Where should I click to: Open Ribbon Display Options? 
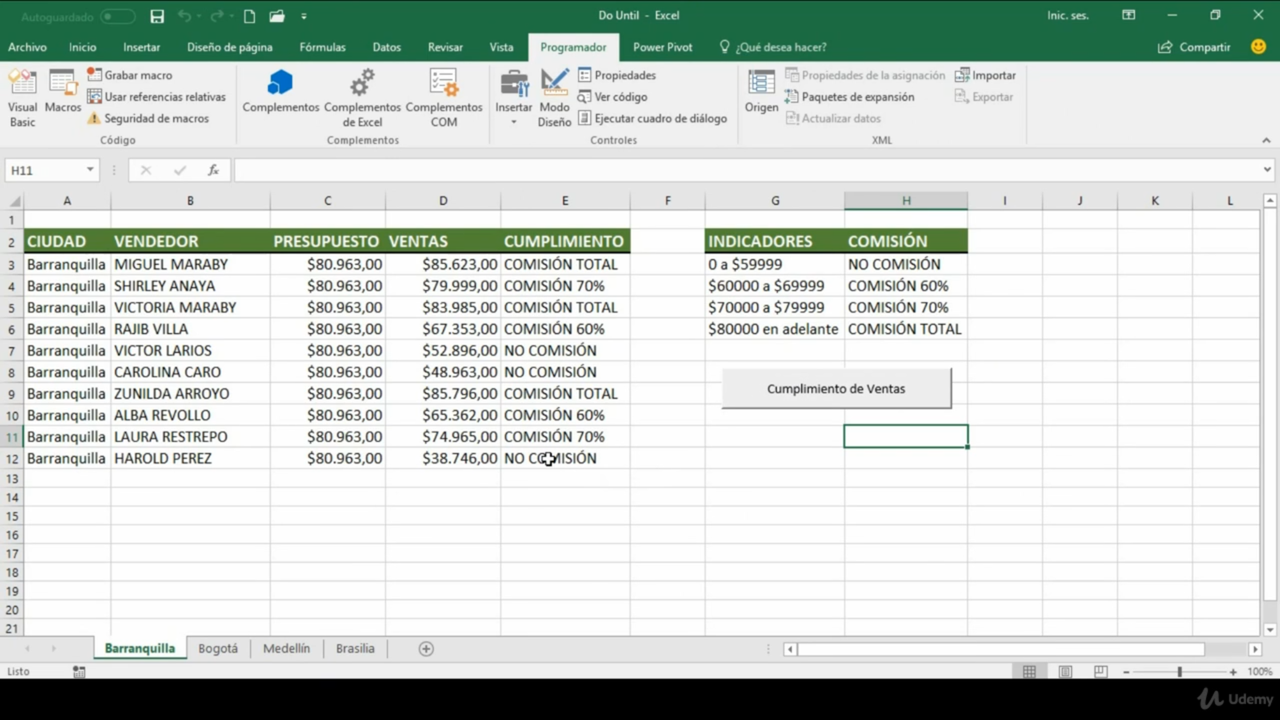click(x=1129, y=16)
